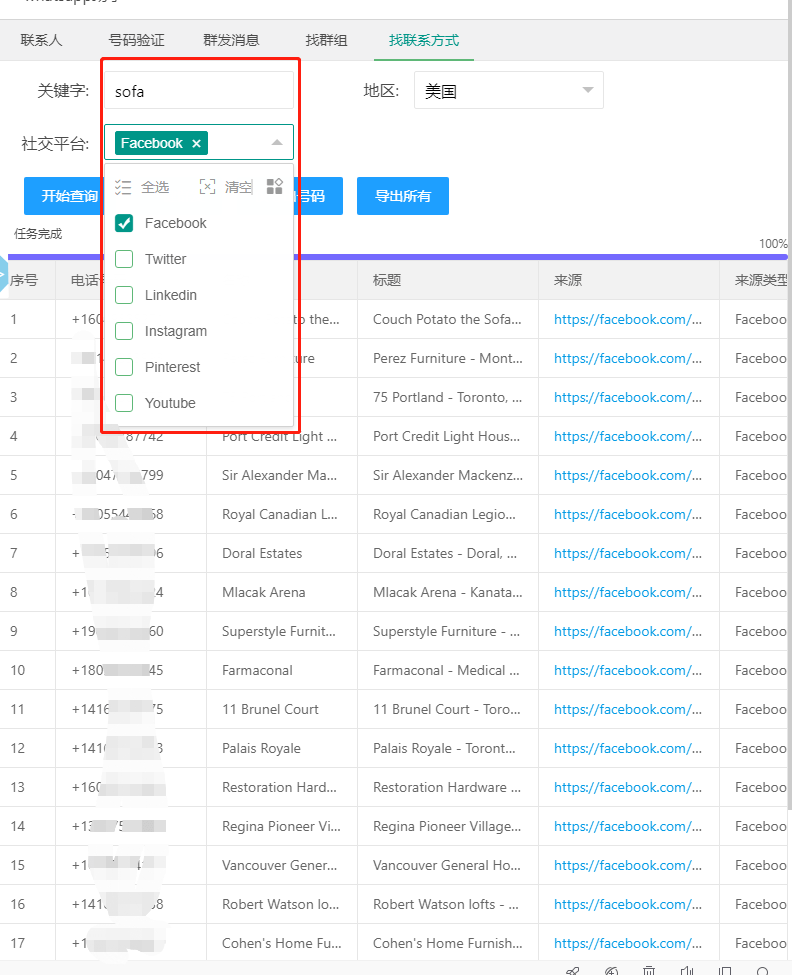Switch to the 号码验证 tab
Viewport: 792px width, 975px height.
[137, 41]
